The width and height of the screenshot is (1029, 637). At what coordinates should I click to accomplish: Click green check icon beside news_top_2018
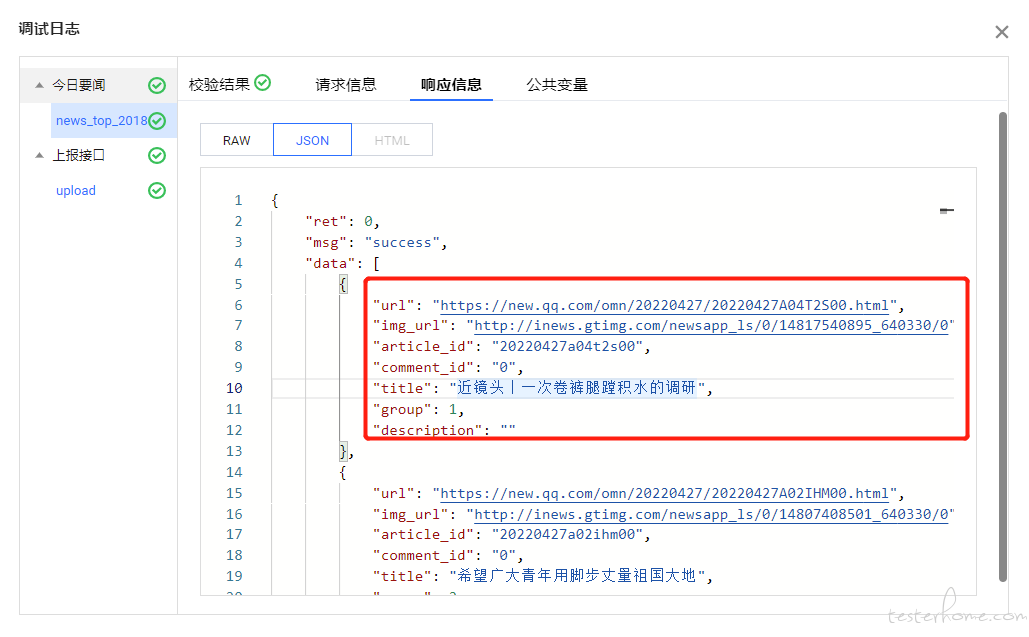[x=157, y=121]
